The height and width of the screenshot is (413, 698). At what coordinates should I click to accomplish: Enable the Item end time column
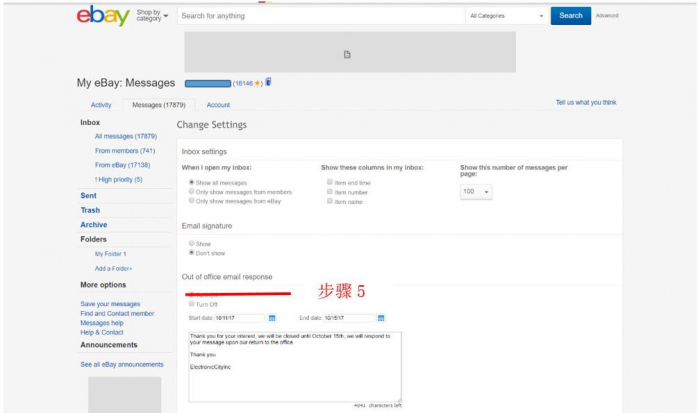pos(330,182)
